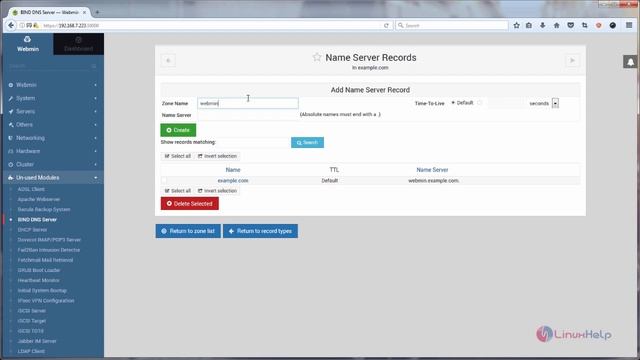Open Initial System Bootup module
This screenshot has width=640, height=360.
(42, 291)
